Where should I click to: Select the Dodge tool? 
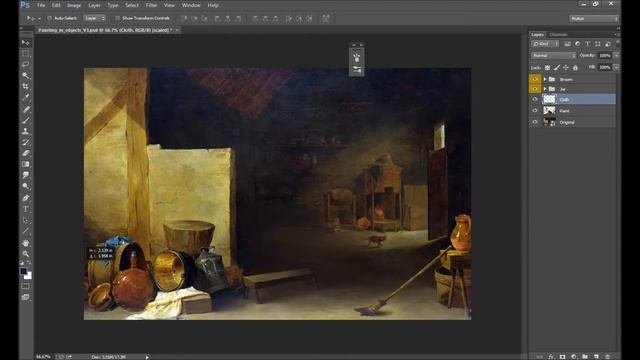point(26,186)
